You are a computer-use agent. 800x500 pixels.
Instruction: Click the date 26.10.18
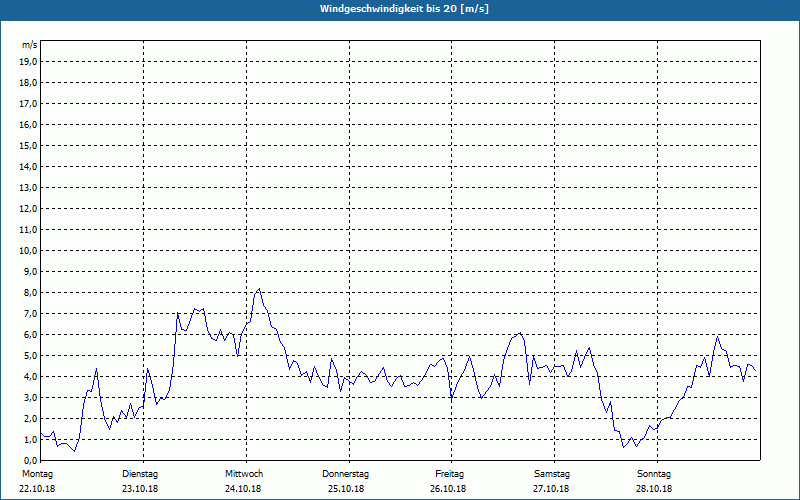pos(448,489)
